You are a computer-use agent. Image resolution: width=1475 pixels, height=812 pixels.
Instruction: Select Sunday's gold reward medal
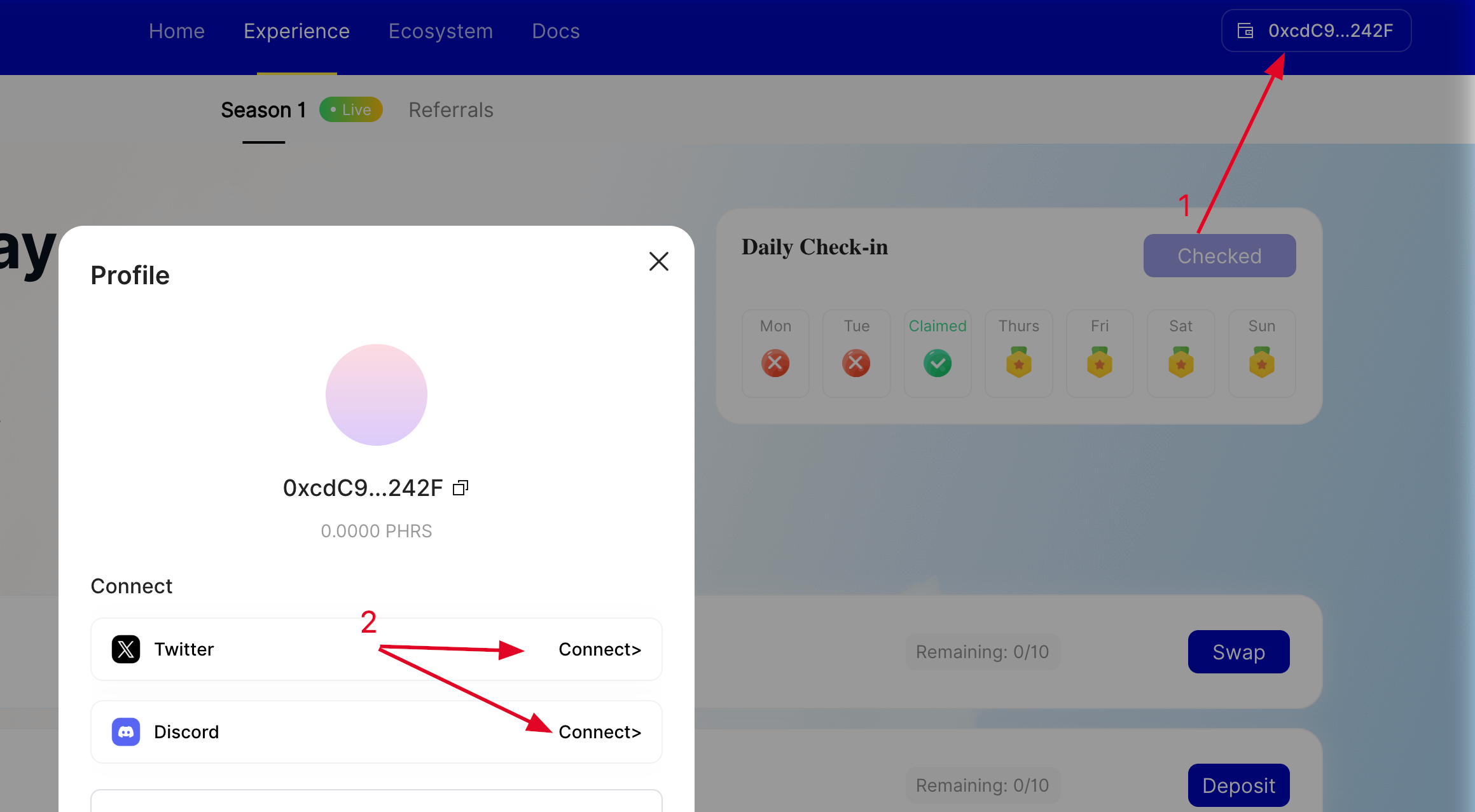pos(1262,363)
